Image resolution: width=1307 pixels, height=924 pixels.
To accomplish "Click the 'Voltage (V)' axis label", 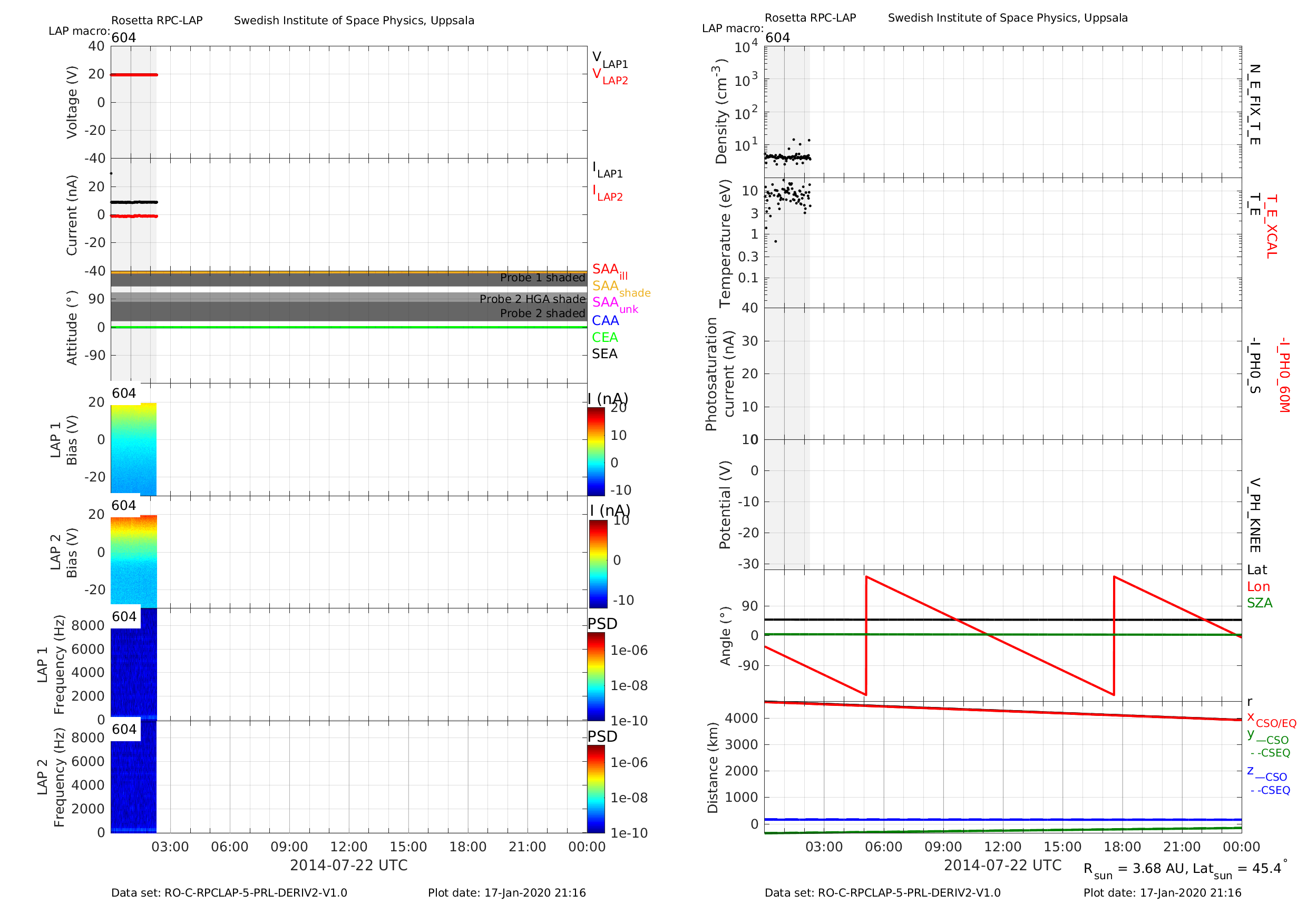I will tap(72, 102).
